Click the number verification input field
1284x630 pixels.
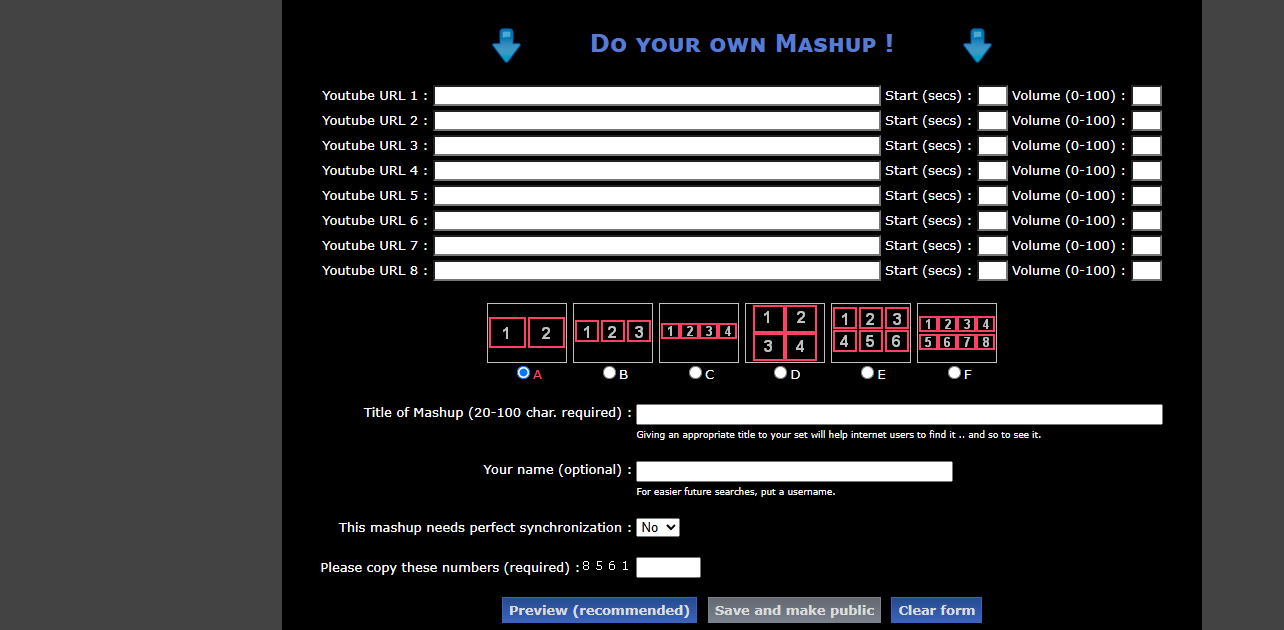667,567
